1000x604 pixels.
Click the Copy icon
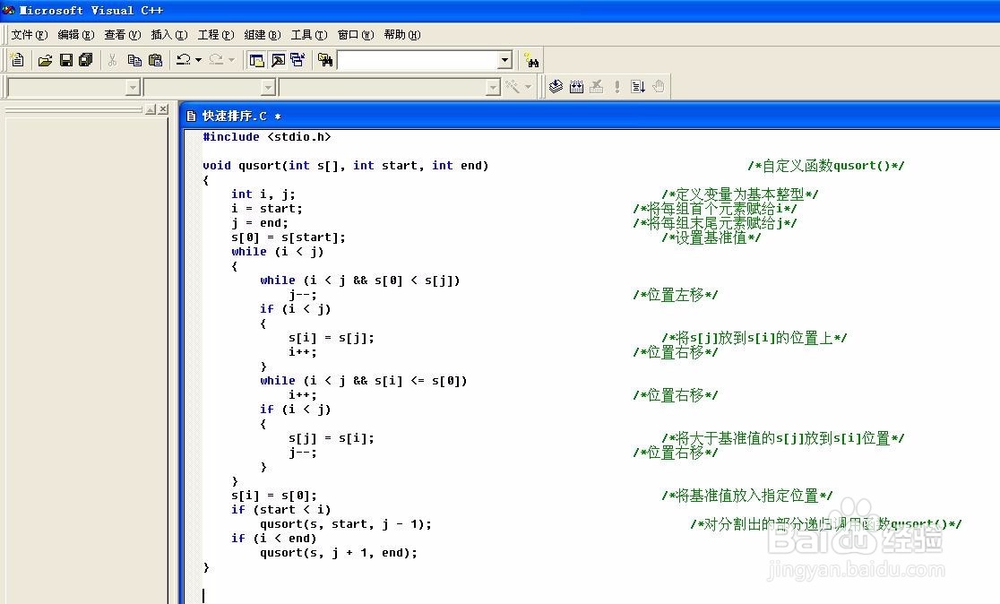coord(134,60)
